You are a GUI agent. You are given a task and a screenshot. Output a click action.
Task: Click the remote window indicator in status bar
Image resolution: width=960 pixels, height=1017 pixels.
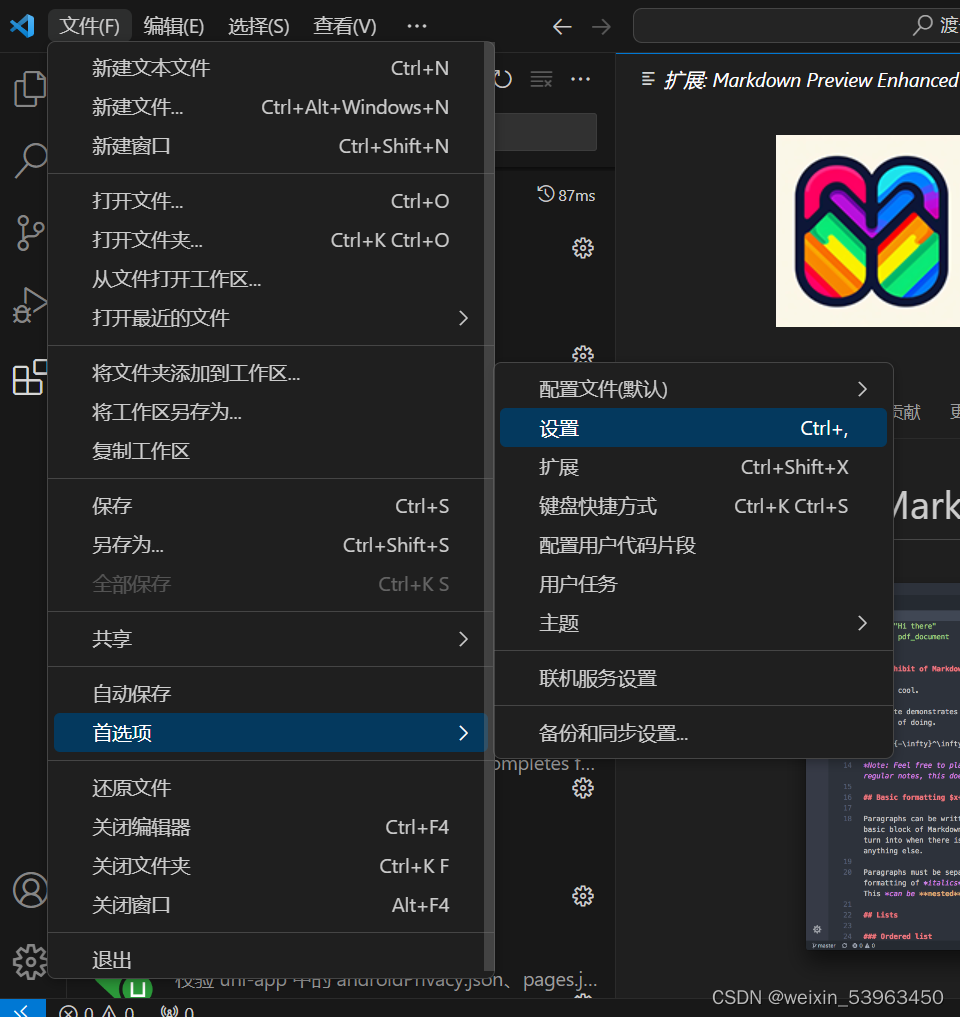click(x=22, y=1010)
